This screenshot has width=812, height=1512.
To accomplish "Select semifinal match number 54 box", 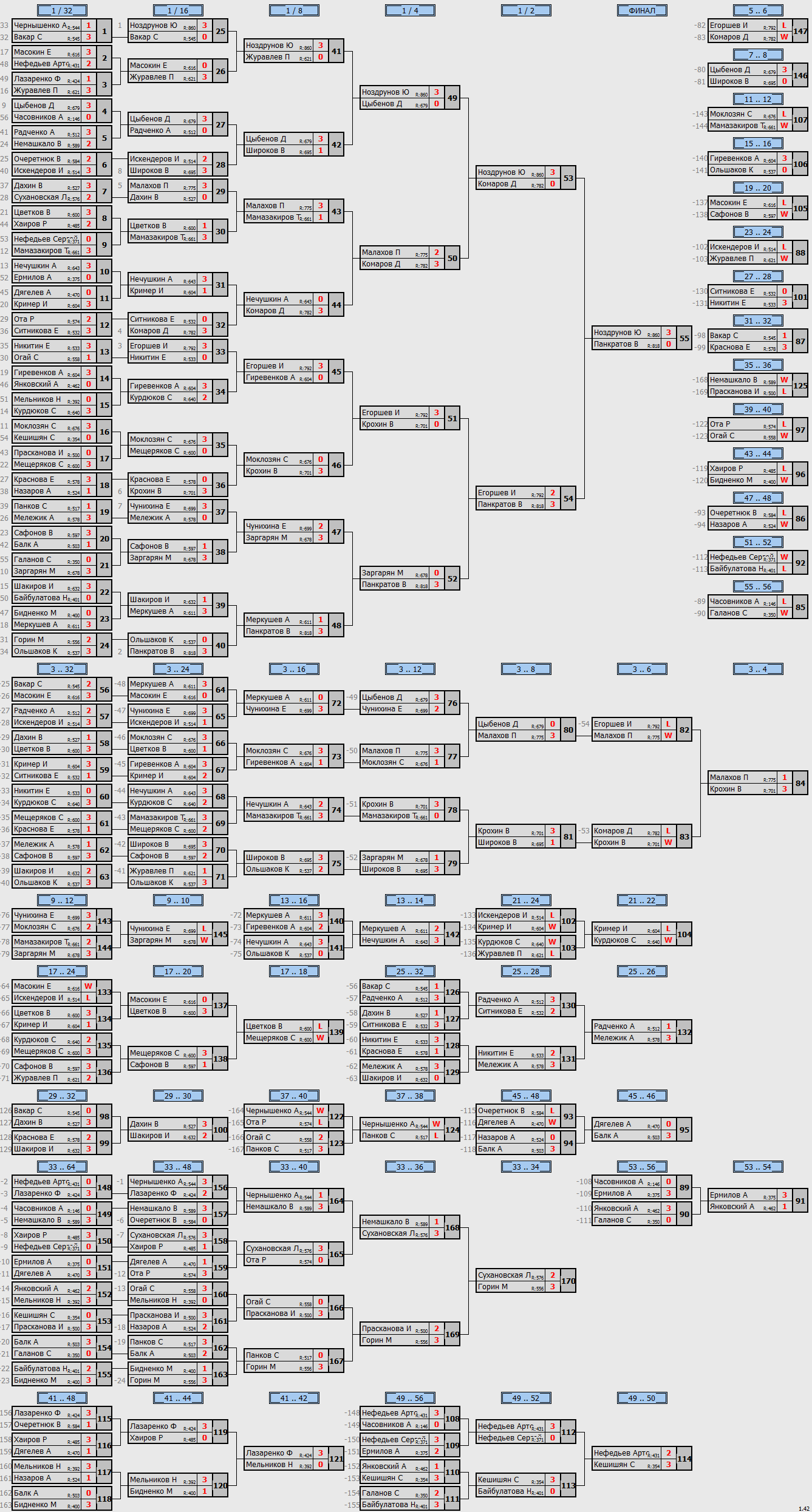I will (568, 498).
